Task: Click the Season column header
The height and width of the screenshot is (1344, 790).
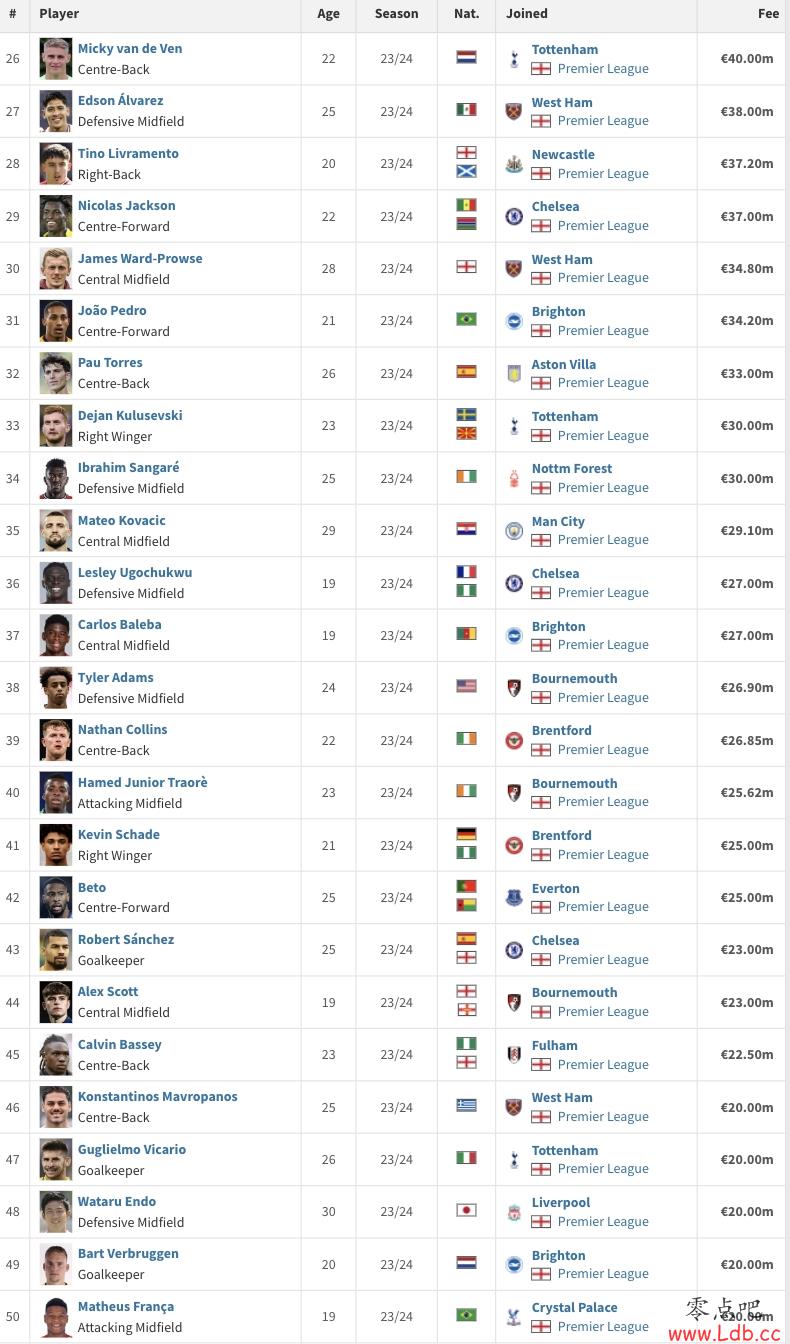Action: pos(396,14)
